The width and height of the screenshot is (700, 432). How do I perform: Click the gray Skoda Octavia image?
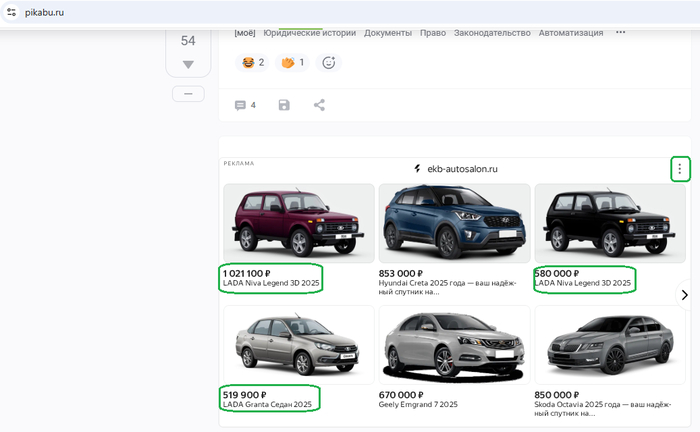610,345
